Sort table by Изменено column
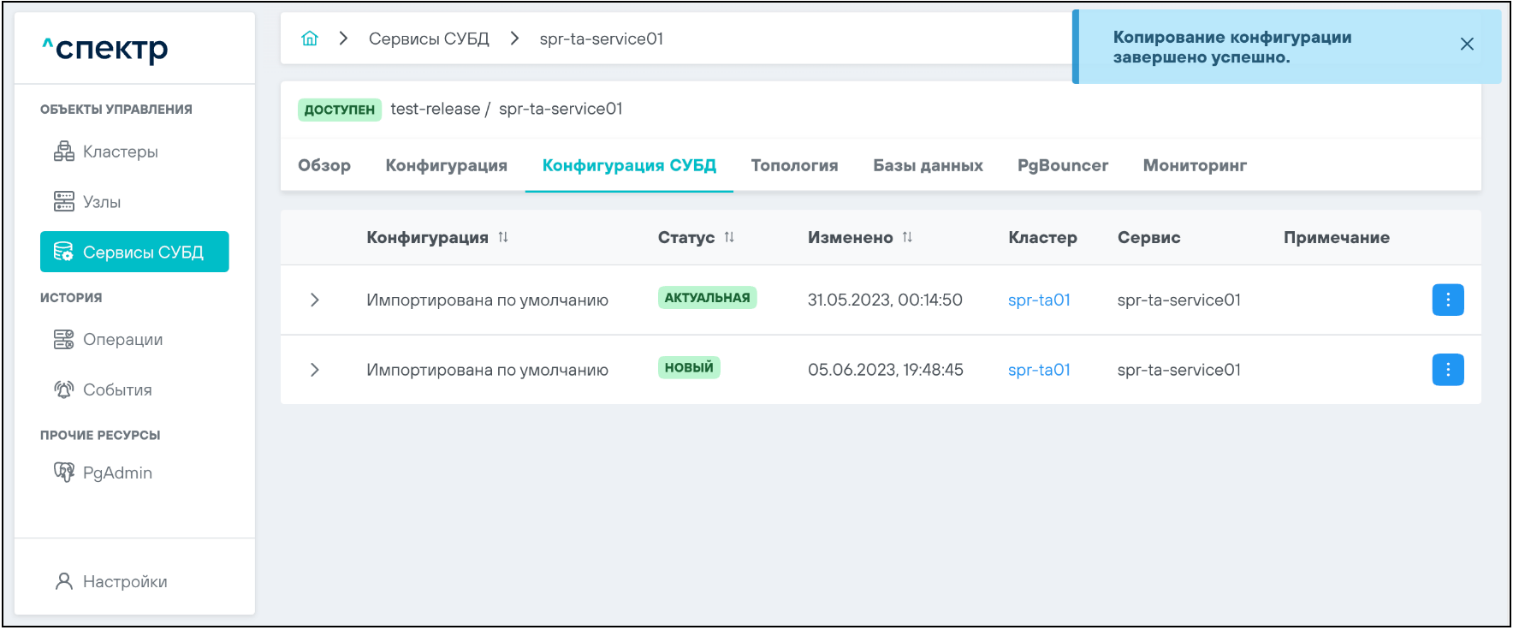 click(x=907, y=238)
